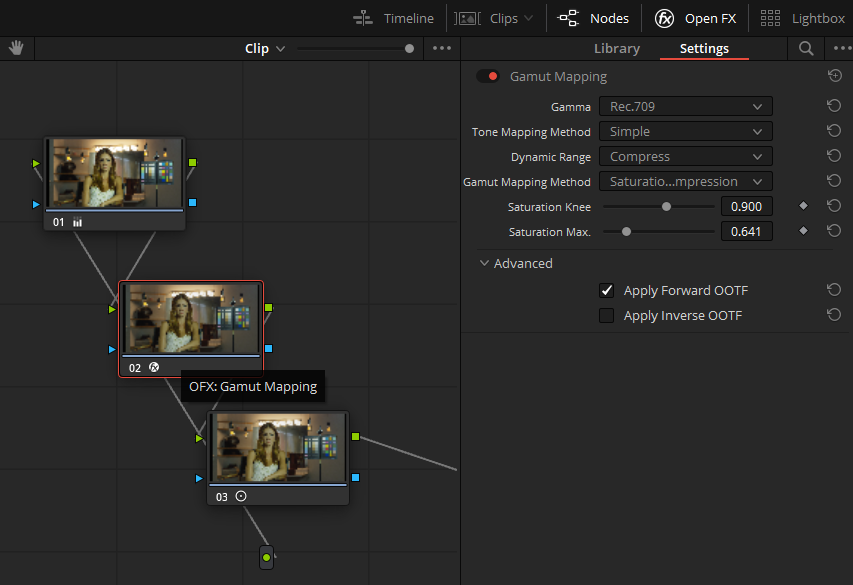The image size is (853, 585).
Task: Open the Lightbox view
Action: click(x=802, y=19)
